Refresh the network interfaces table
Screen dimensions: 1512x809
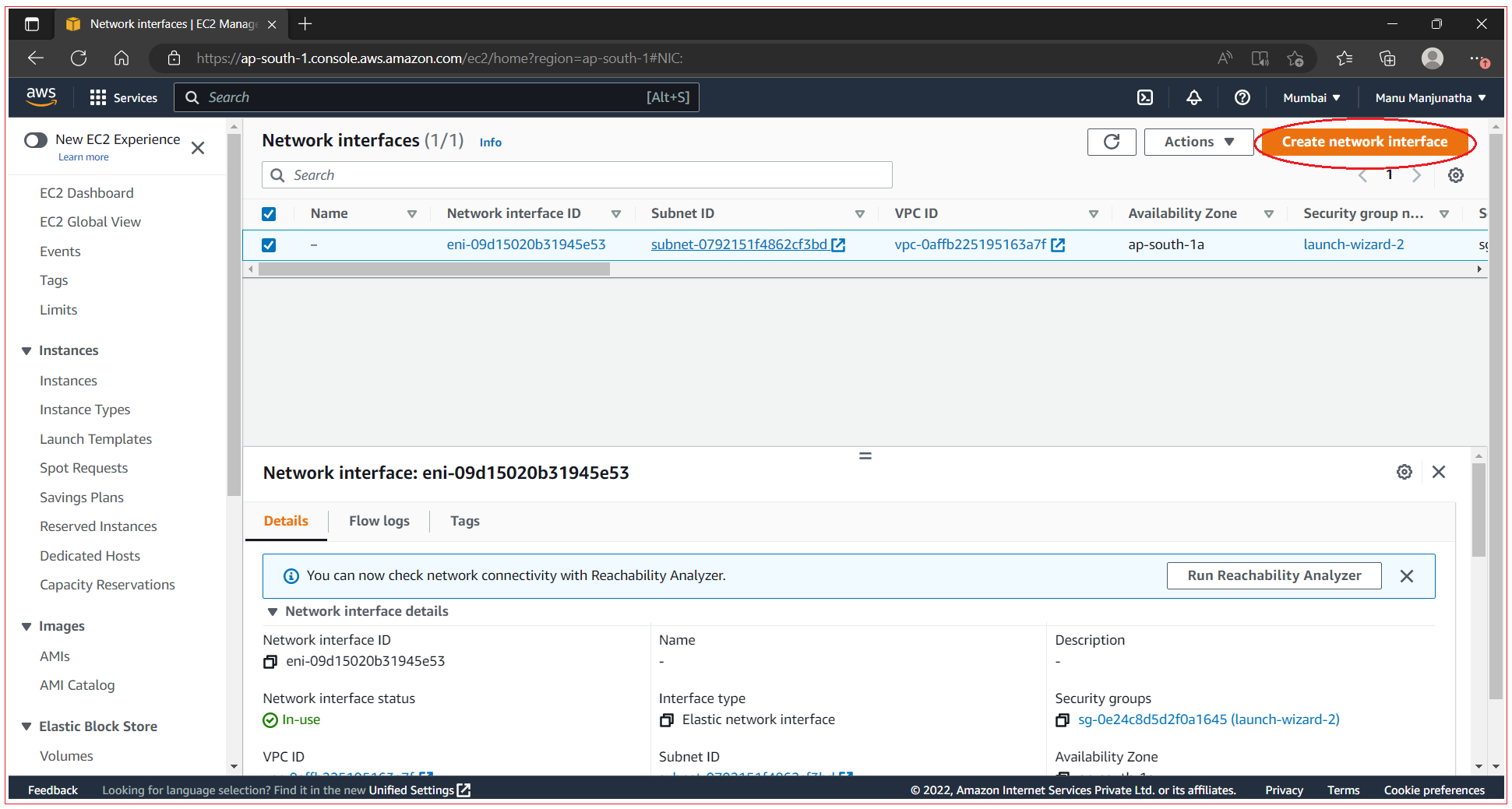pyautogui.click(x=1112, y=142)
